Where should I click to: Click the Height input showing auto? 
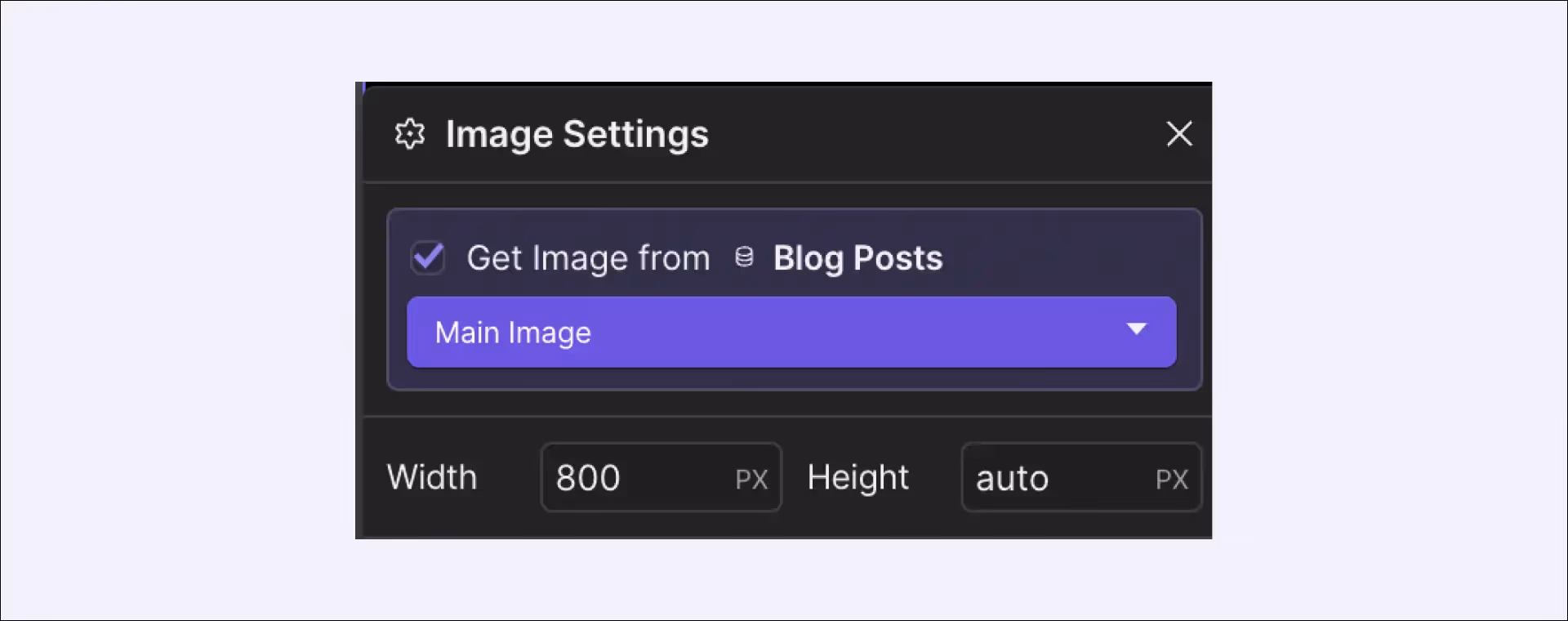[1081, 477]
